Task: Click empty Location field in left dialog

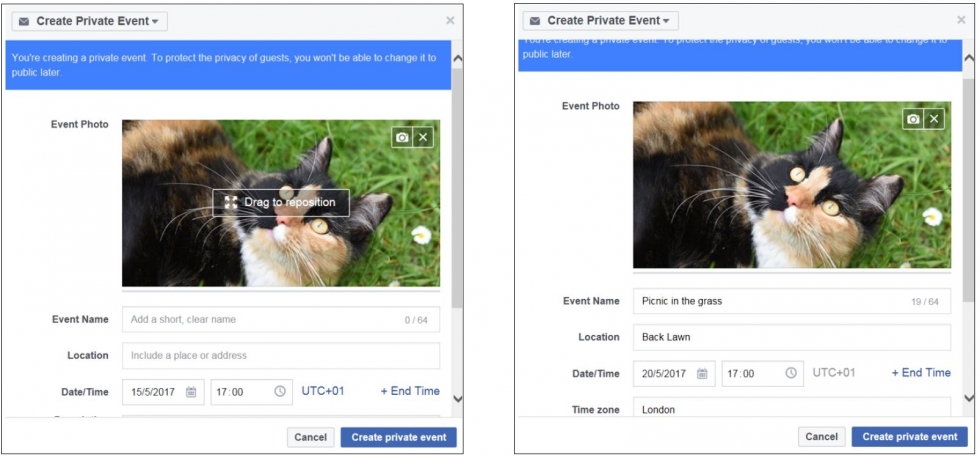Action: pyautogui.click(x=281, y=355)
